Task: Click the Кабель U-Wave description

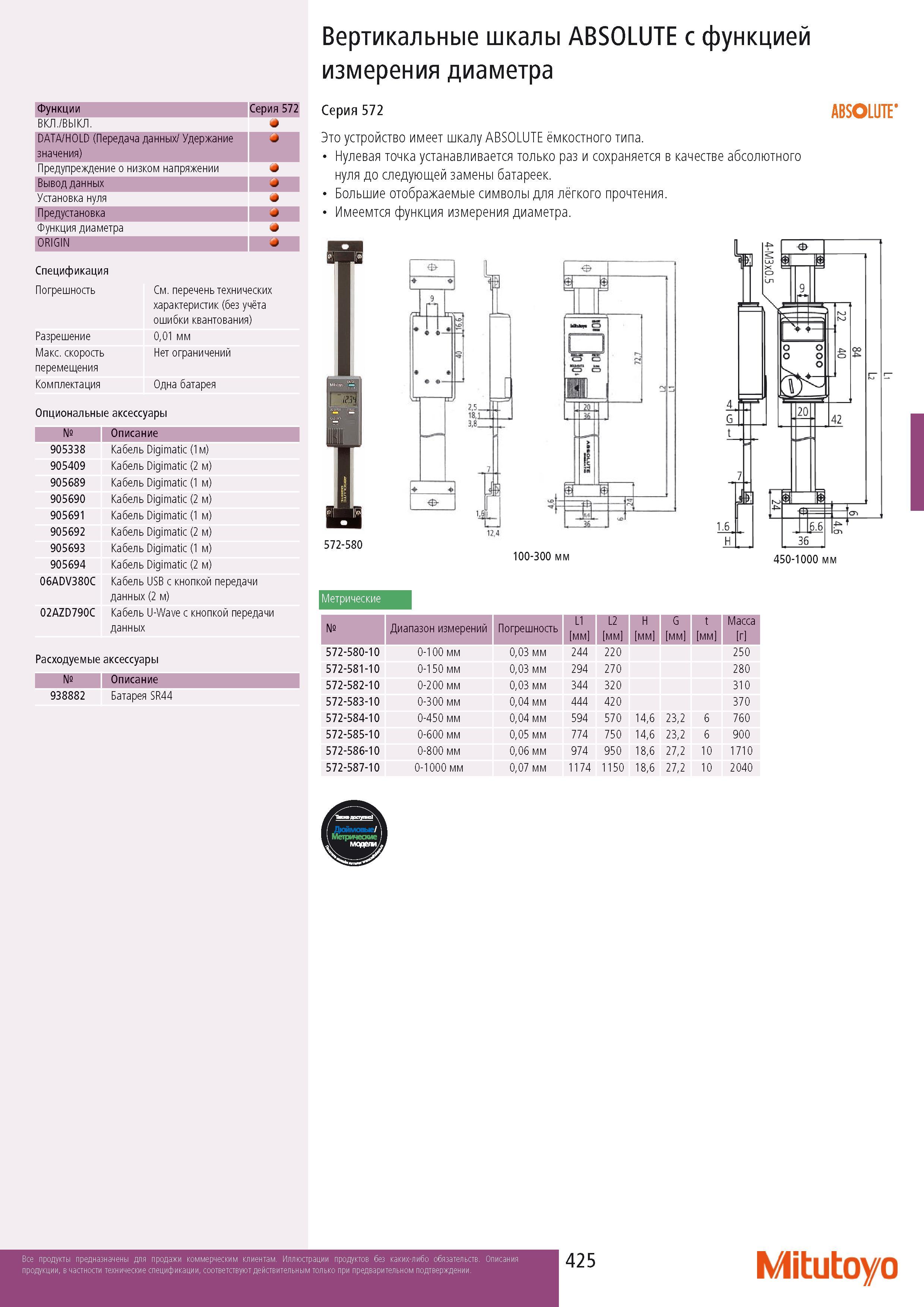Action: 192,620
